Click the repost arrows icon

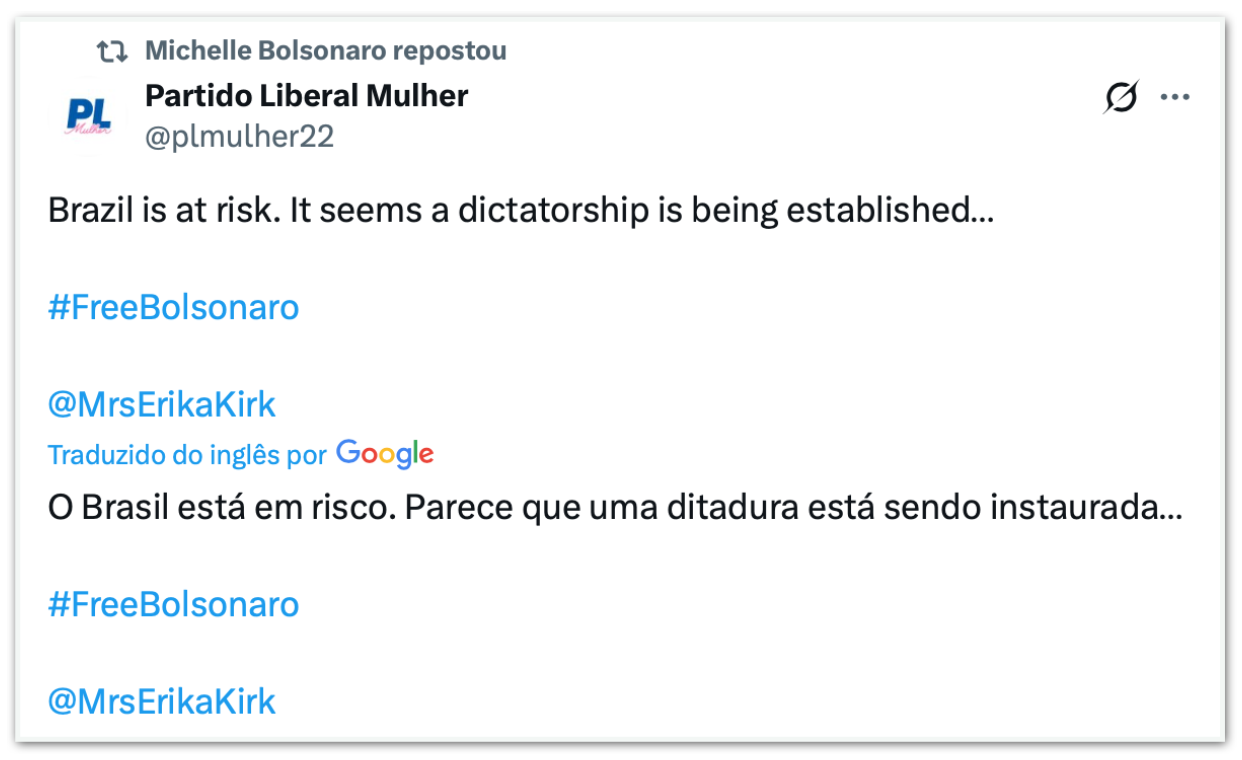(112, 50)
